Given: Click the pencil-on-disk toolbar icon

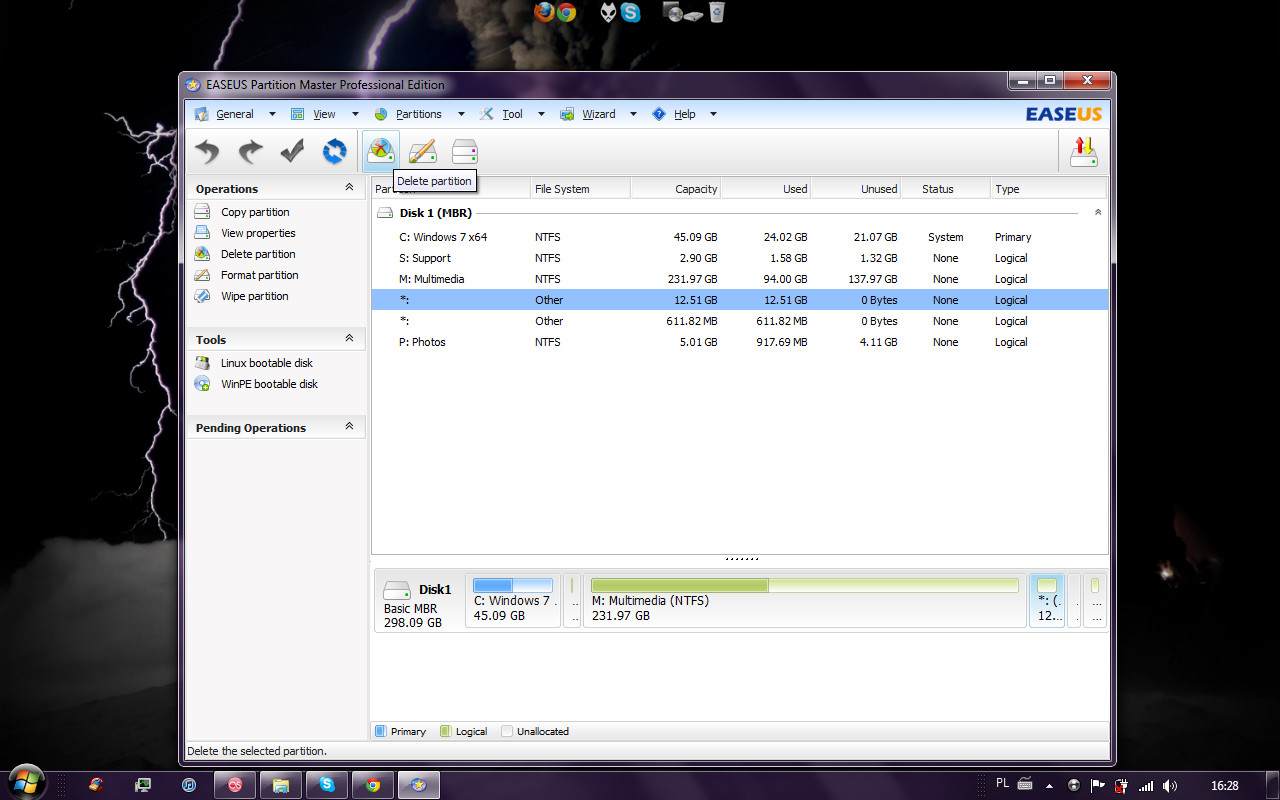Looking at the screenshot, I should click(x=423, y=152).
